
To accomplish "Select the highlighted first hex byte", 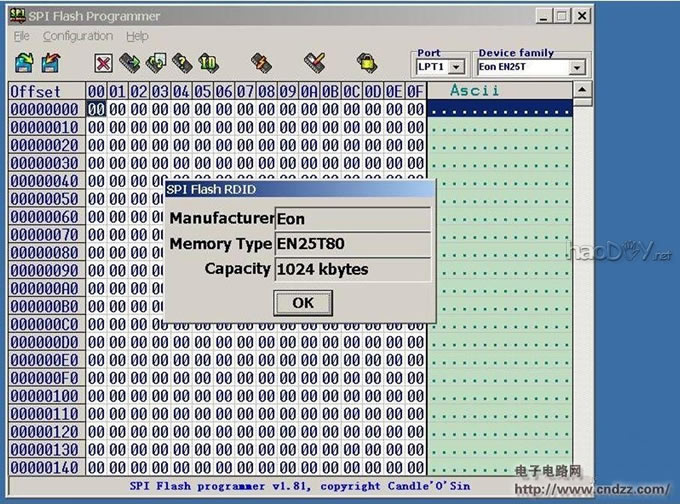I will pyautogui.click(x=97, y=109).
